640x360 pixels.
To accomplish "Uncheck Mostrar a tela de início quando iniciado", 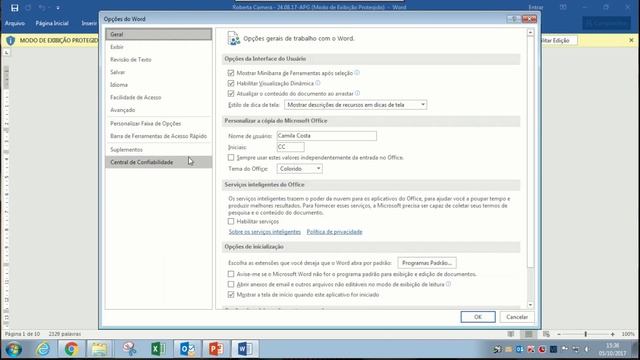I will point(231,294).
